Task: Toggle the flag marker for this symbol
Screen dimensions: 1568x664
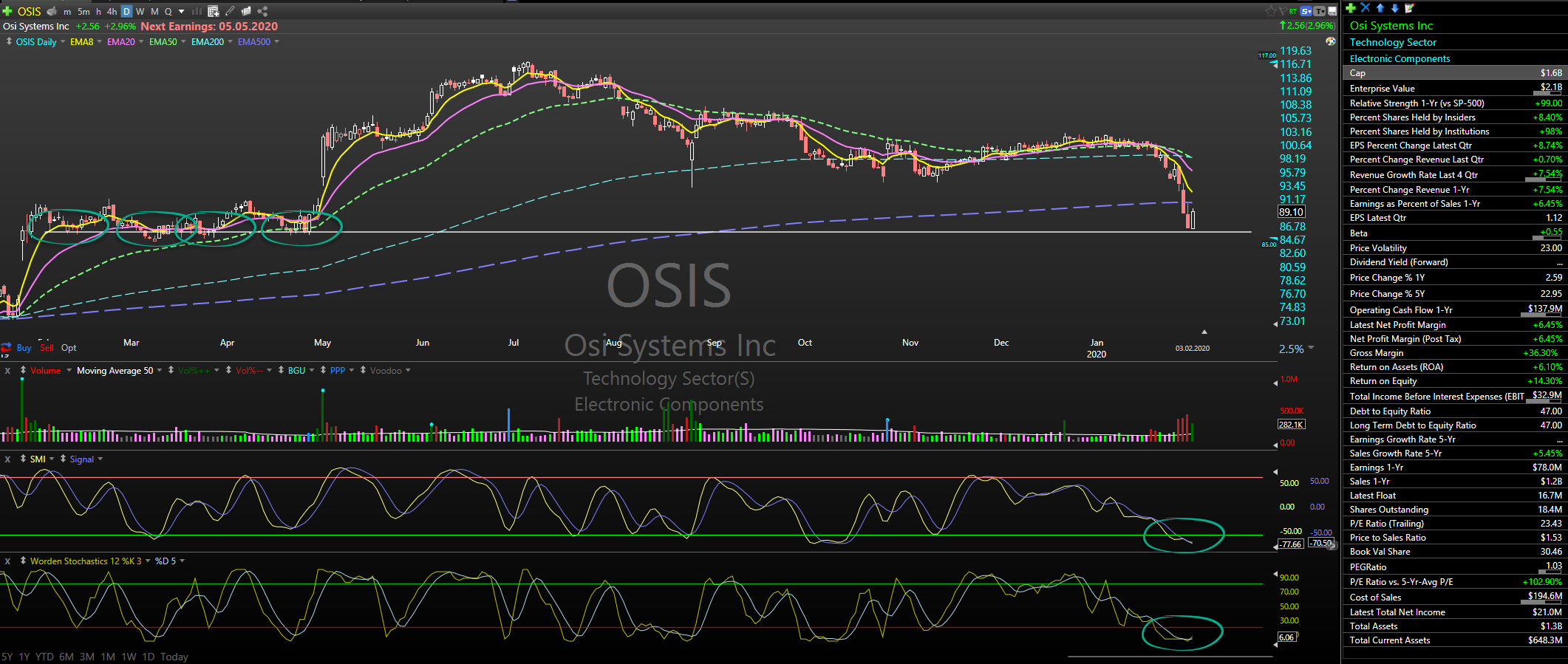Action: click(x=1281, y=11)
